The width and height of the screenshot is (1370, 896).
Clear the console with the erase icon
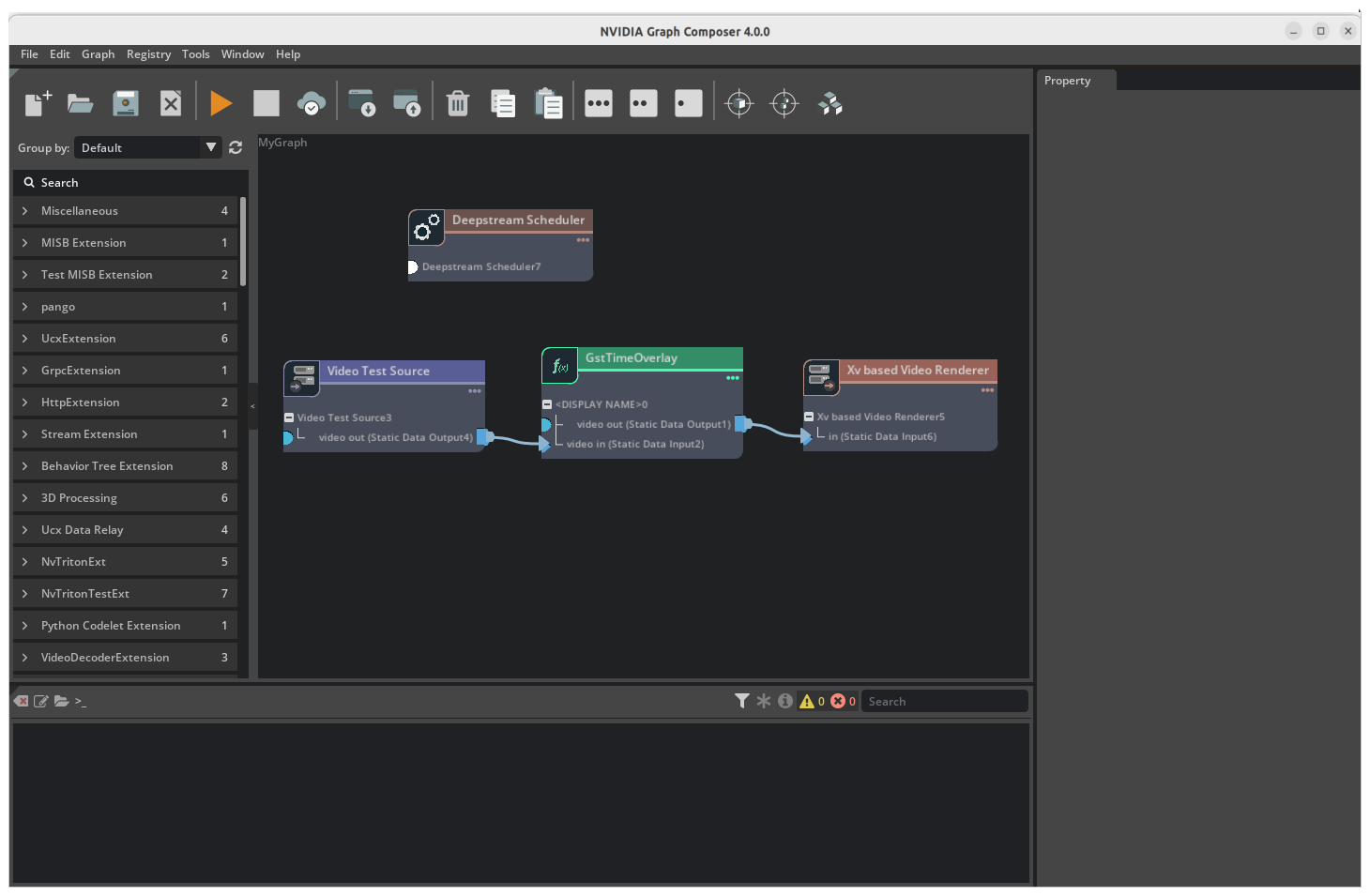[21, 701]
